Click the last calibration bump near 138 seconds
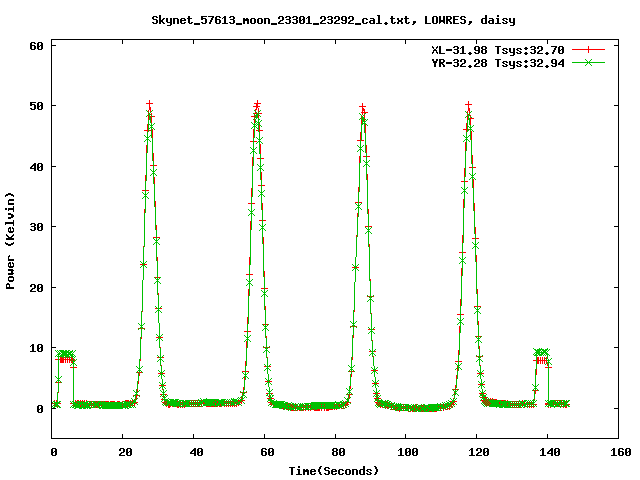The width and height of the screenshot is (640, 480). pyautogui.click(x=541, y=354)
